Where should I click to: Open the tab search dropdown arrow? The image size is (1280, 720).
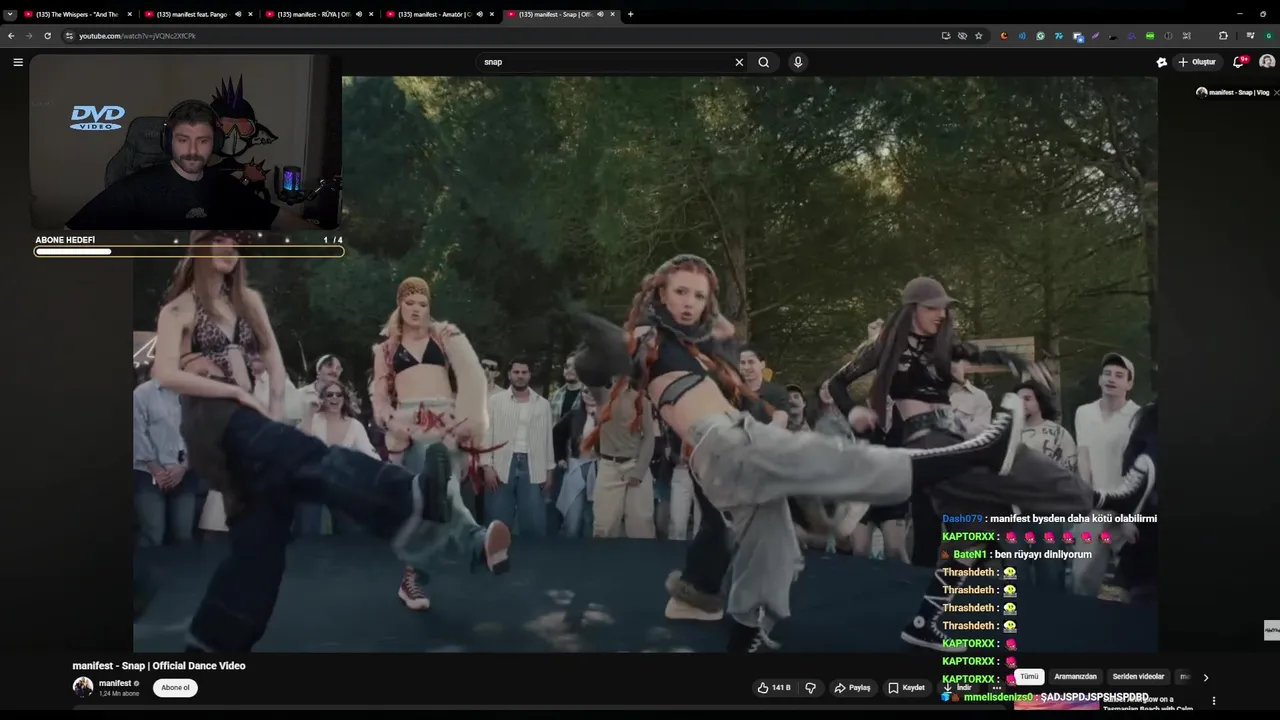pyautogui.click(x=10, y=14)
